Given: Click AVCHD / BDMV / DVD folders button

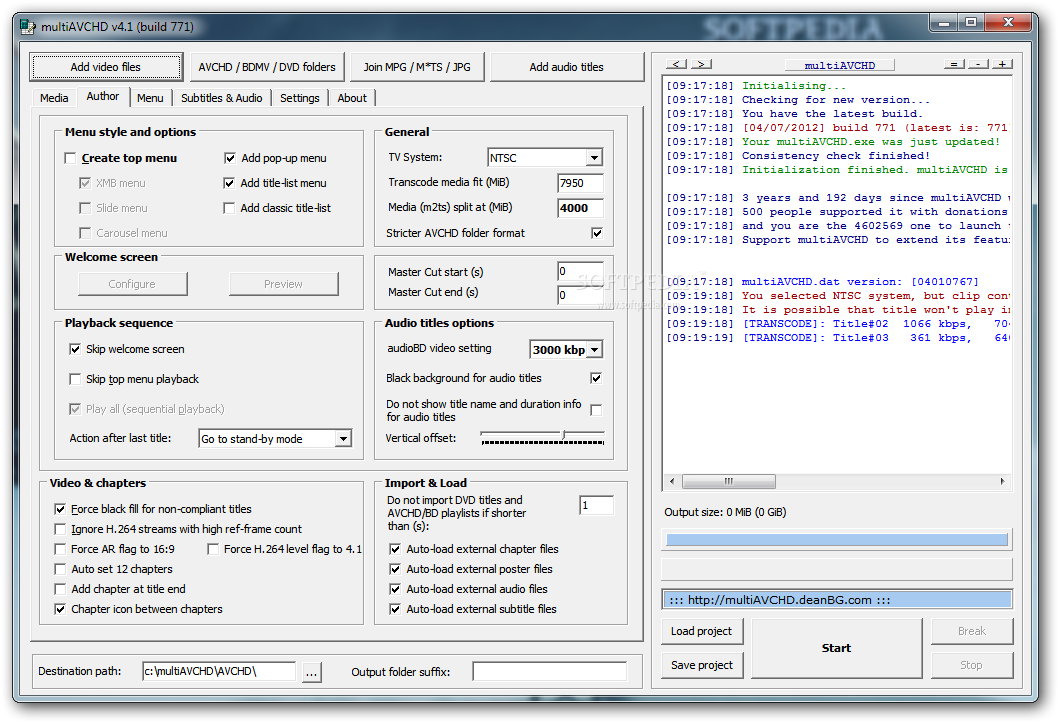Looking at the screenshot, I should click(267, 67).
